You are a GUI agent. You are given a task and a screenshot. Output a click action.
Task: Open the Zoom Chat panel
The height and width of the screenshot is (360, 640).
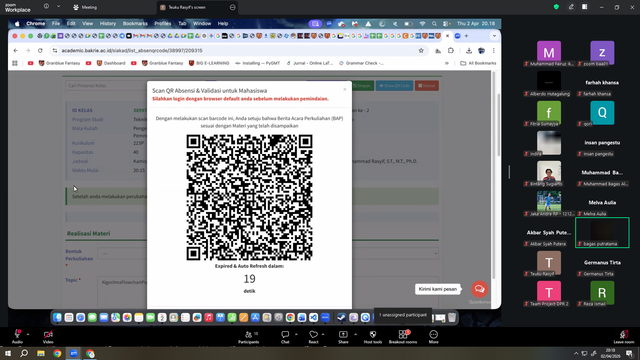click(x=285, y=336)
